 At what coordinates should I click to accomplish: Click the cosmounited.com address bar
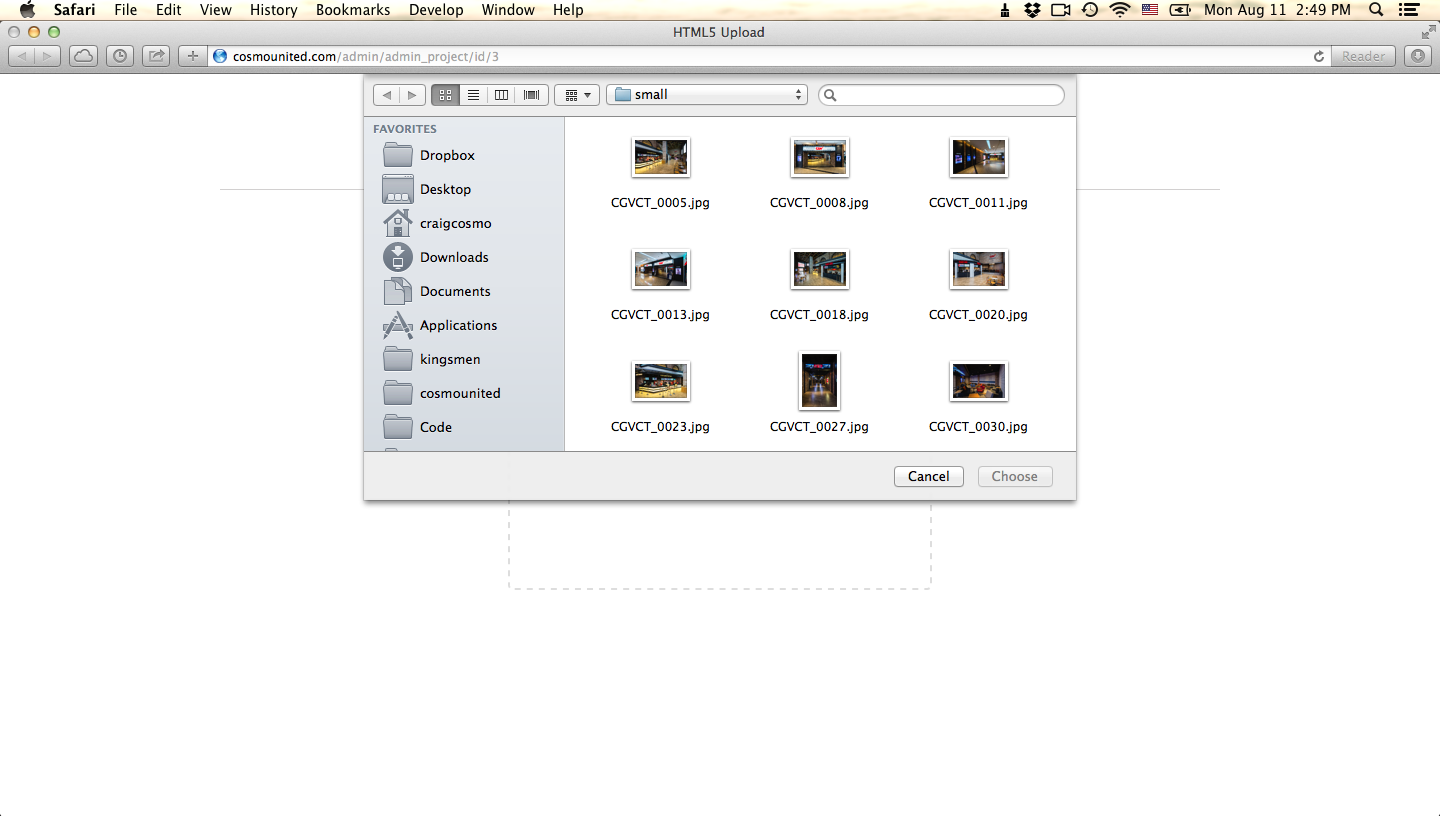click(760, 56)
